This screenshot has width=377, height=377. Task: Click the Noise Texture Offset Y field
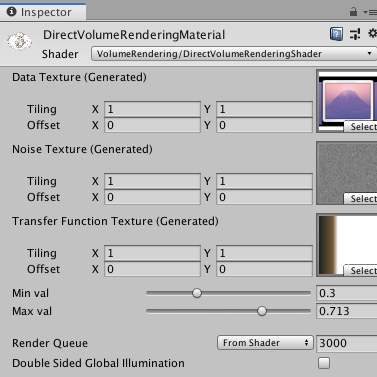264,197
